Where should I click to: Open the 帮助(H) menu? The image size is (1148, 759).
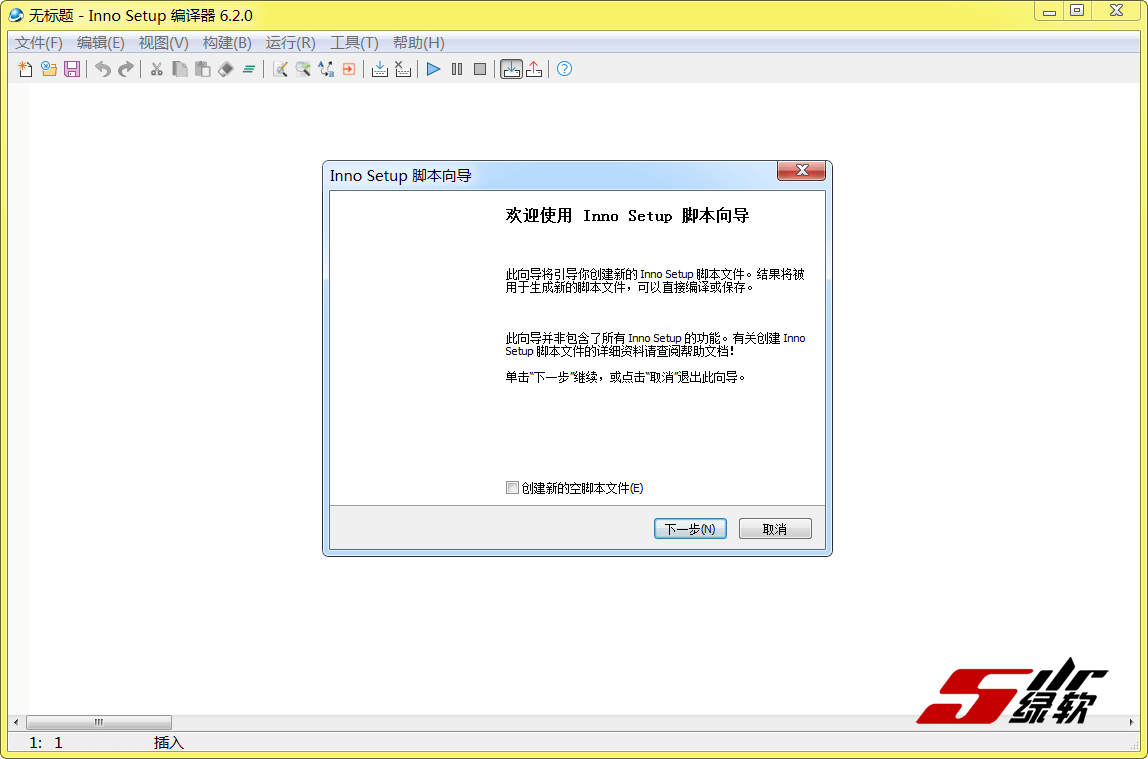(418, 43)
